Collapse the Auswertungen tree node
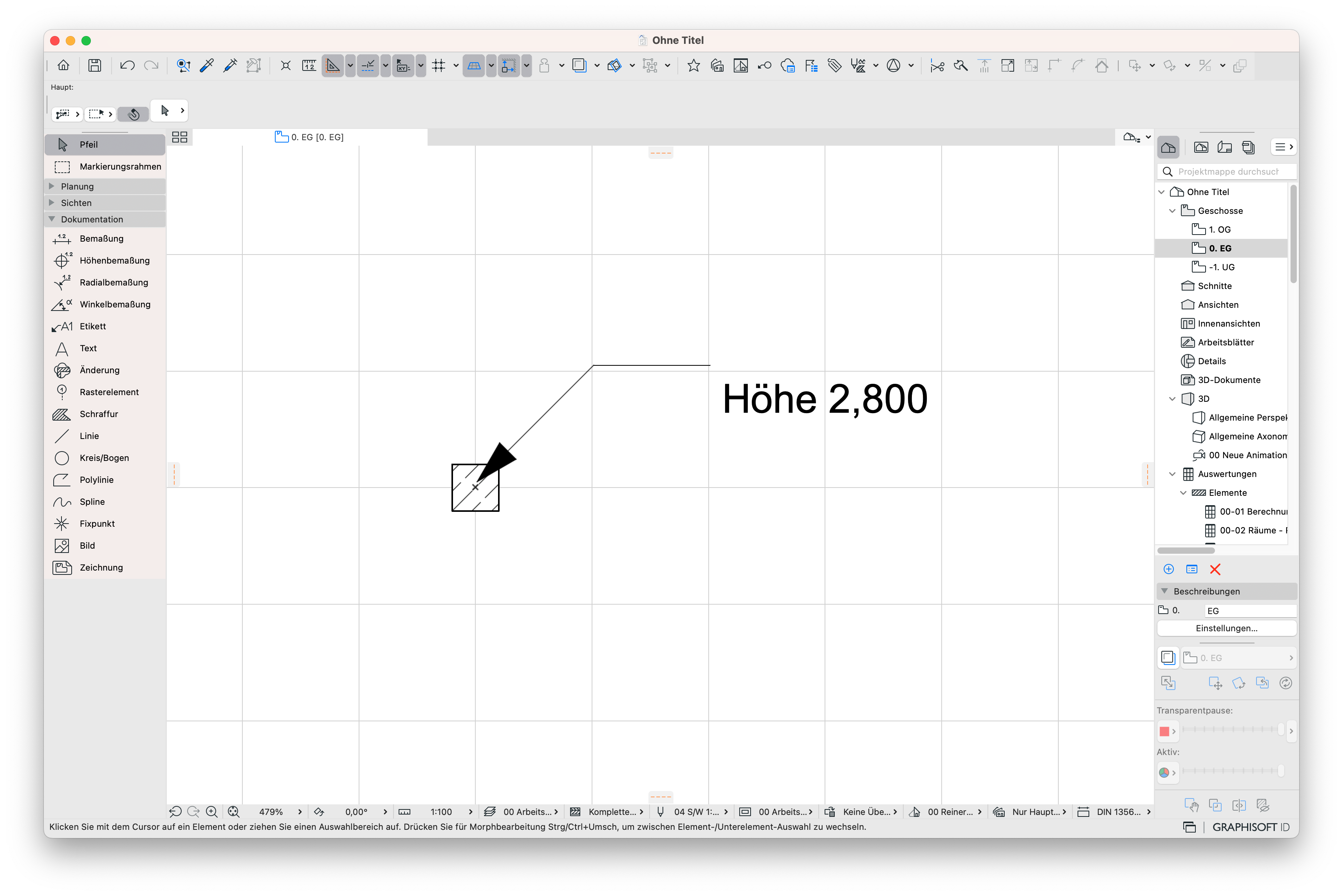This screenshot has height=896, width=1343. coord(1172,474)
